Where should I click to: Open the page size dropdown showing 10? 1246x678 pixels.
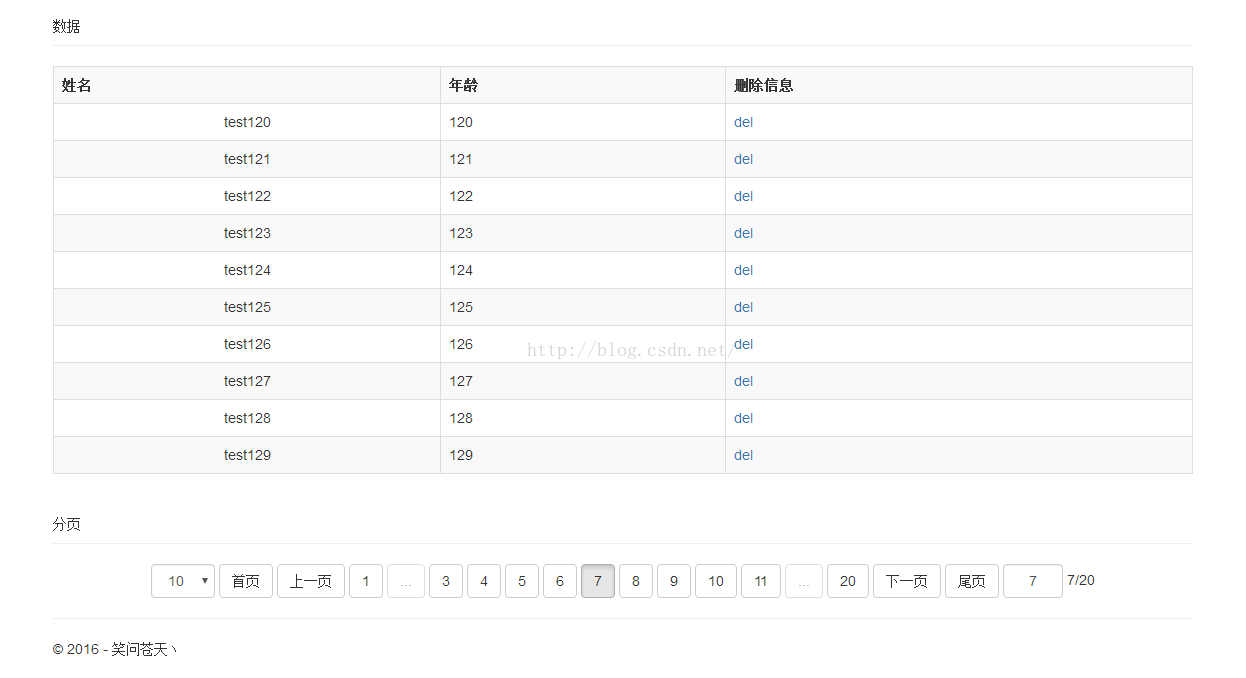[x=183, y=581]
